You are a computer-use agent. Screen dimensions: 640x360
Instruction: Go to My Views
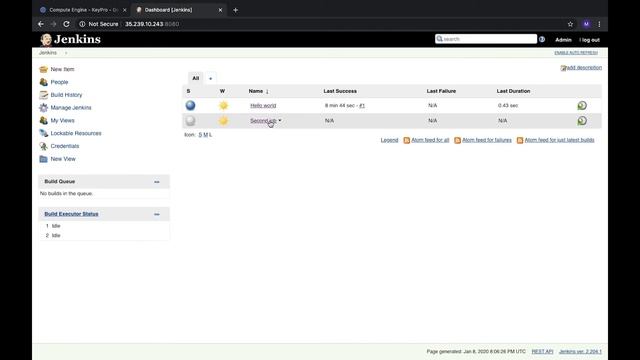coord(62,120)
